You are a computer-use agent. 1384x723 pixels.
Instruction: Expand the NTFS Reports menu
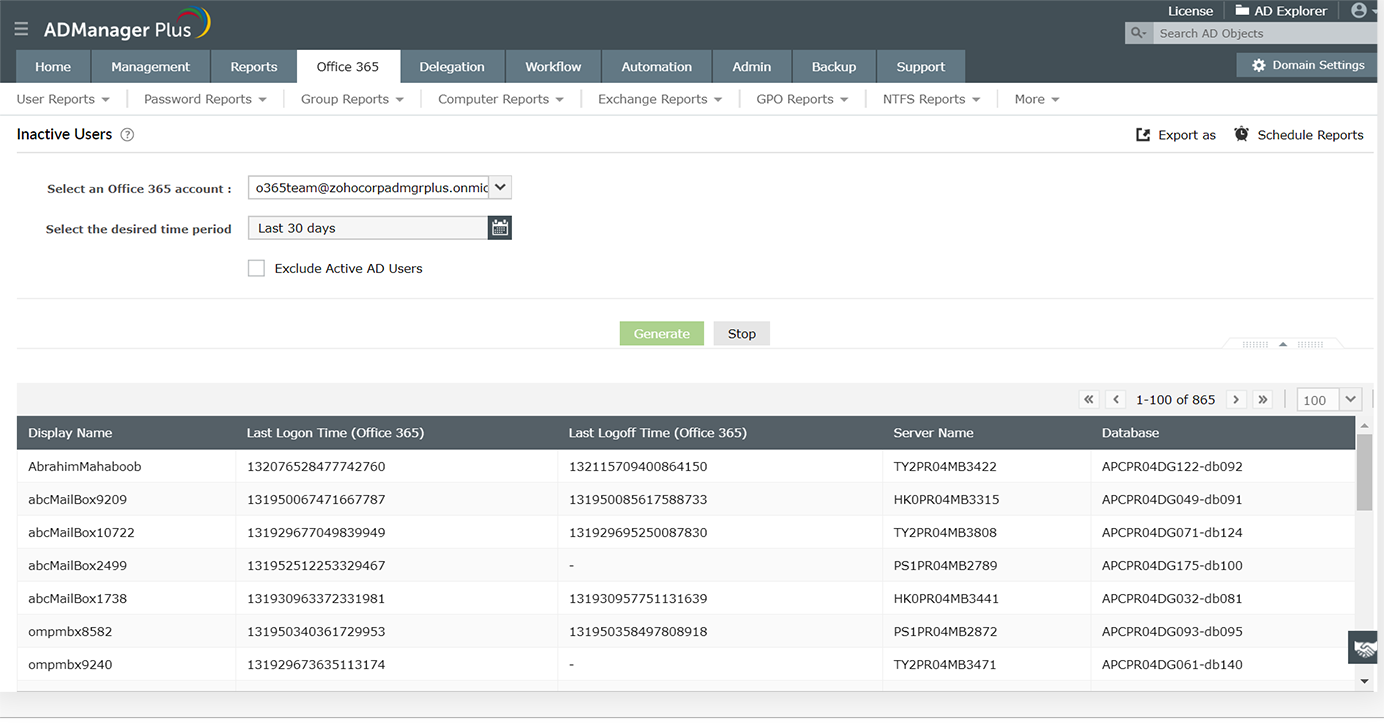pos(931,99)
